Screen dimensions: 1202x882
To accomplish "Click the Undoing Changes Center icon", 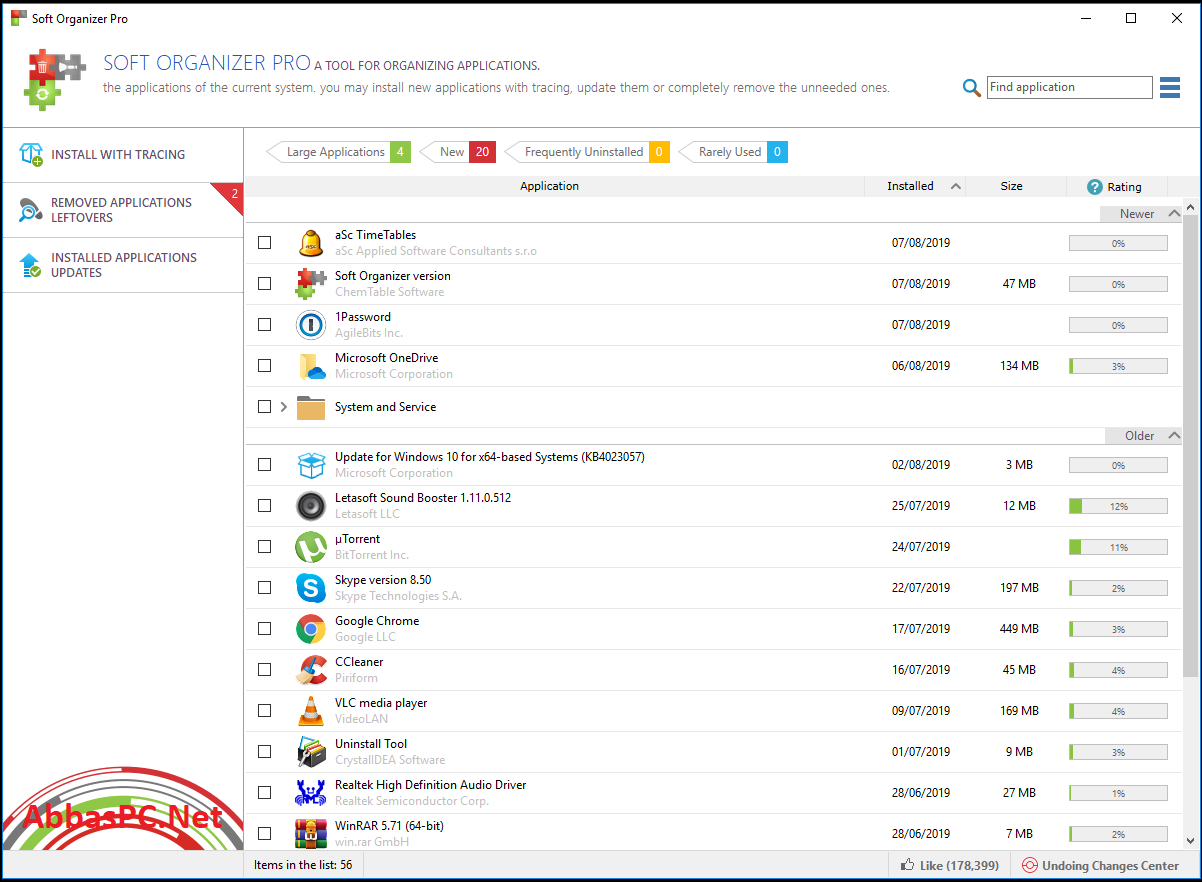I will (x=1030, y=866).
